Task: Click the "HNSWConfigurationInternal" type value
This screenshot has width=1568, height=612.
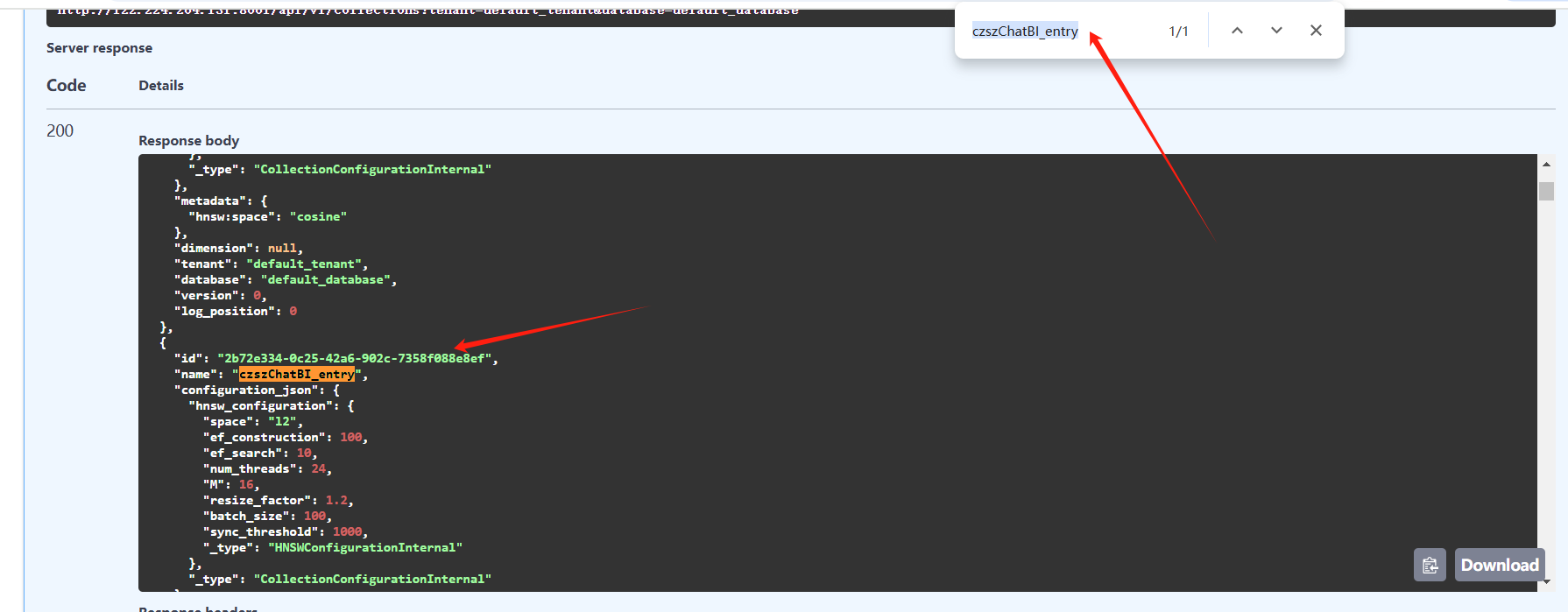Action: tap(364, 548)
